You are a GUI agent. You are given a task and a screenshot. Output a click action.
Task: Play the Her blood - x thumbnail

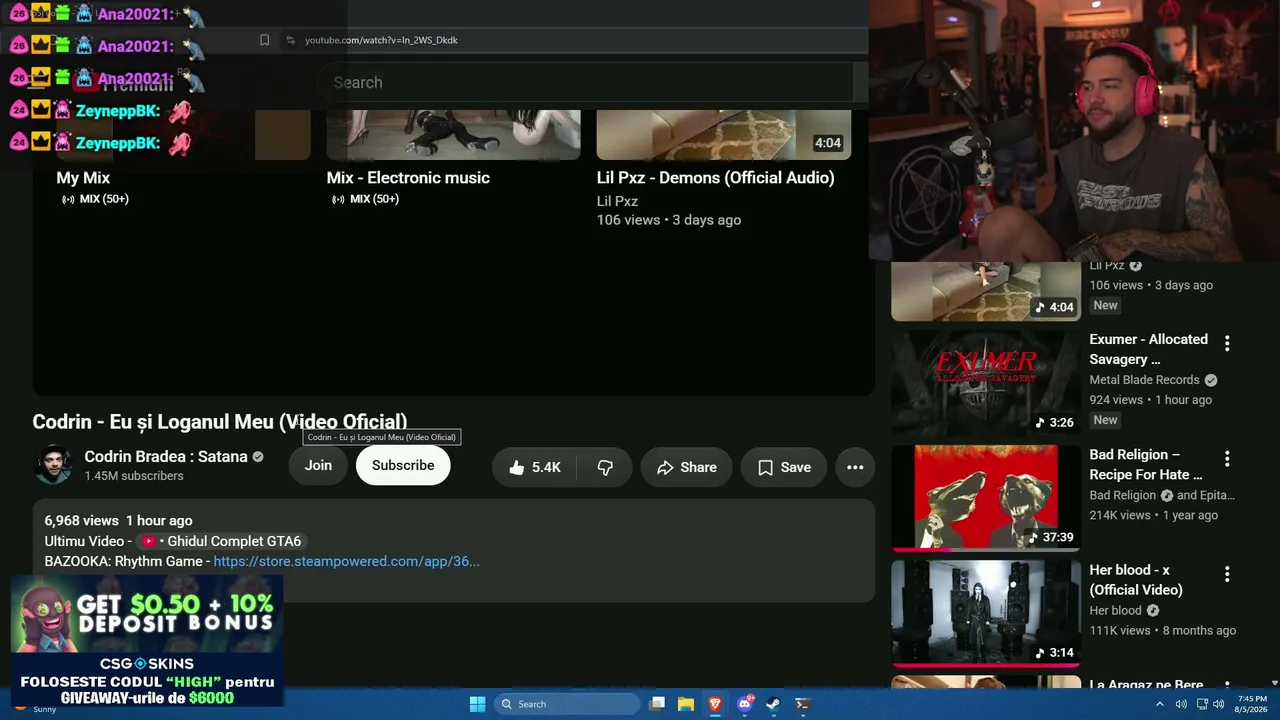point(986,613)
